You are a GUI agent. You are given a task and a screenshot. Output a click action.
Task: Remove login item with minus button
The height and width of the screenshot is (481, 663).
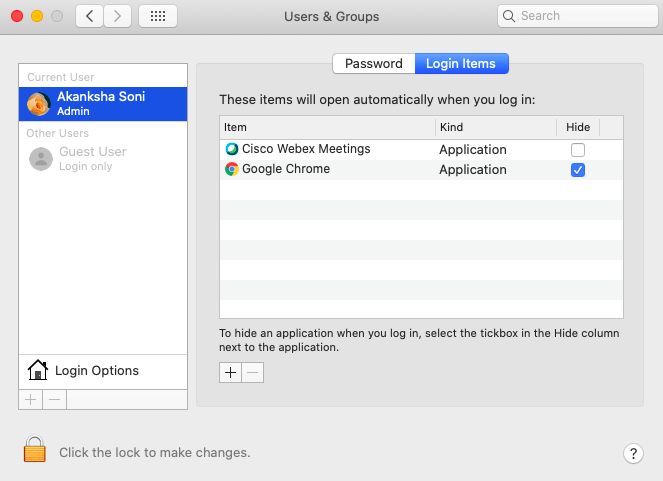tap(253, 372)
